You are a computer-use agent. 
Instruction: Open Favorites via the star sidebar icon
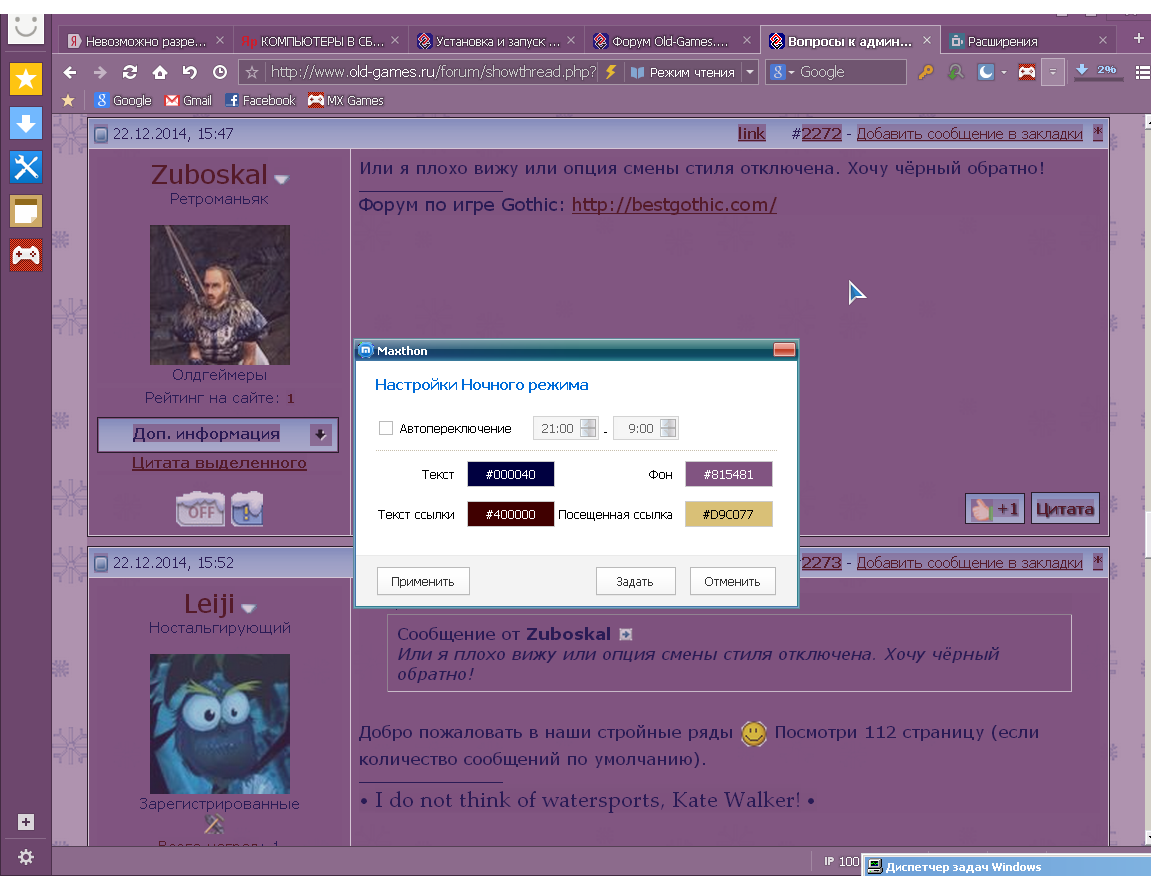[x=25, y=79]
